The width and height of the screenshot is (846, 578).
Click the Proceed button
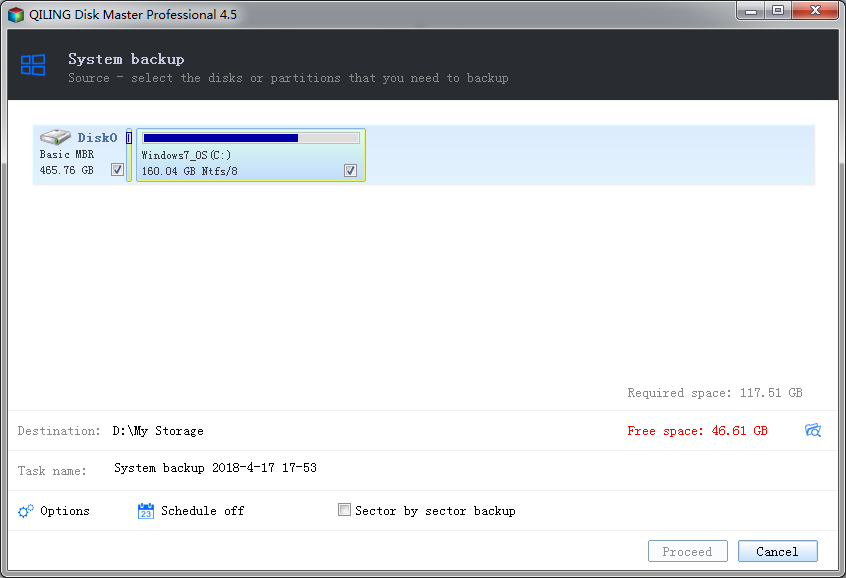(687, 551)
